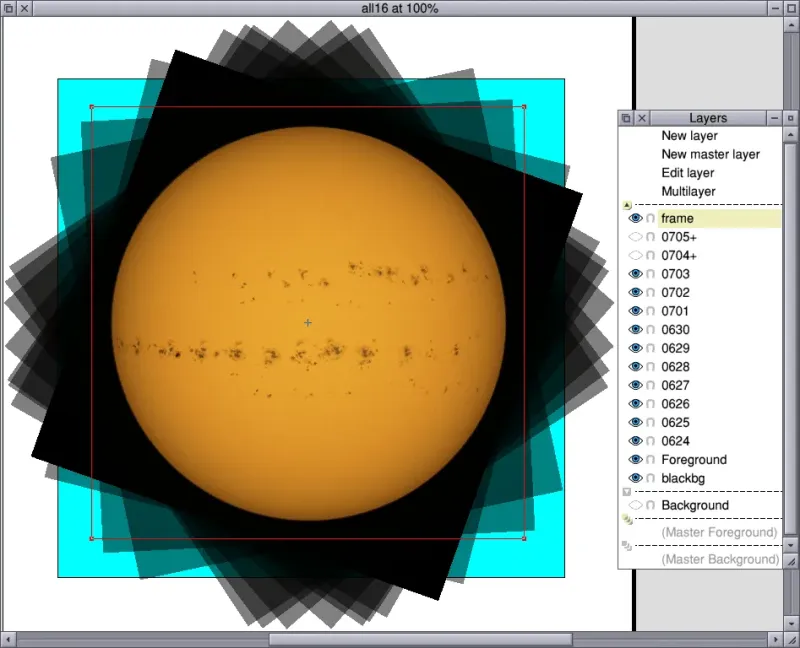Show the hidden 0704+ layer
This screenshot has height=648, width=800.
click(635, 255)
